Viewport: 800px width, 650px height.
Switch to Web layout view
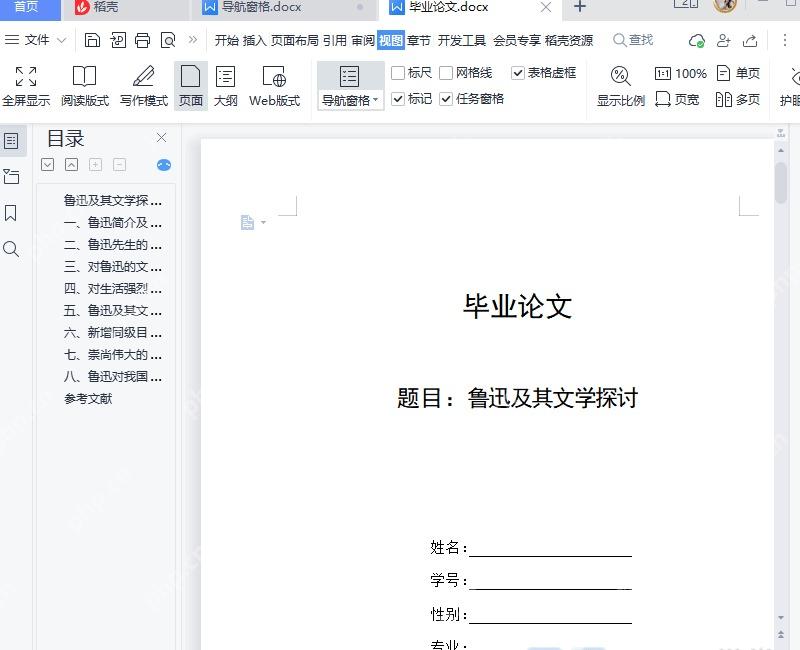[274, 86]
